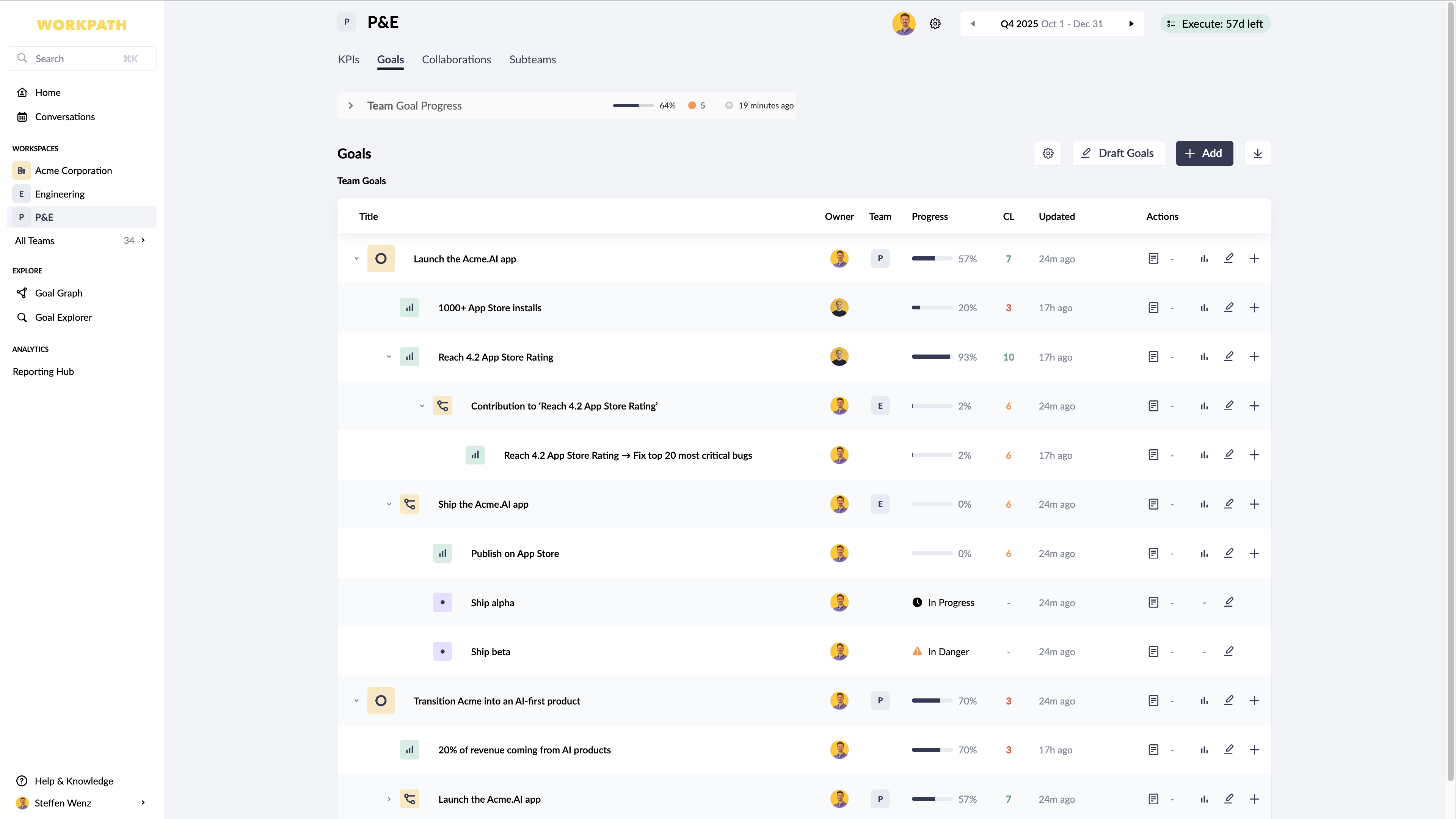1456x819 pixels.
Task: Collapse Contribution to 'Reach 4.2 App Store Rating' row
Action: click(422, 406)
